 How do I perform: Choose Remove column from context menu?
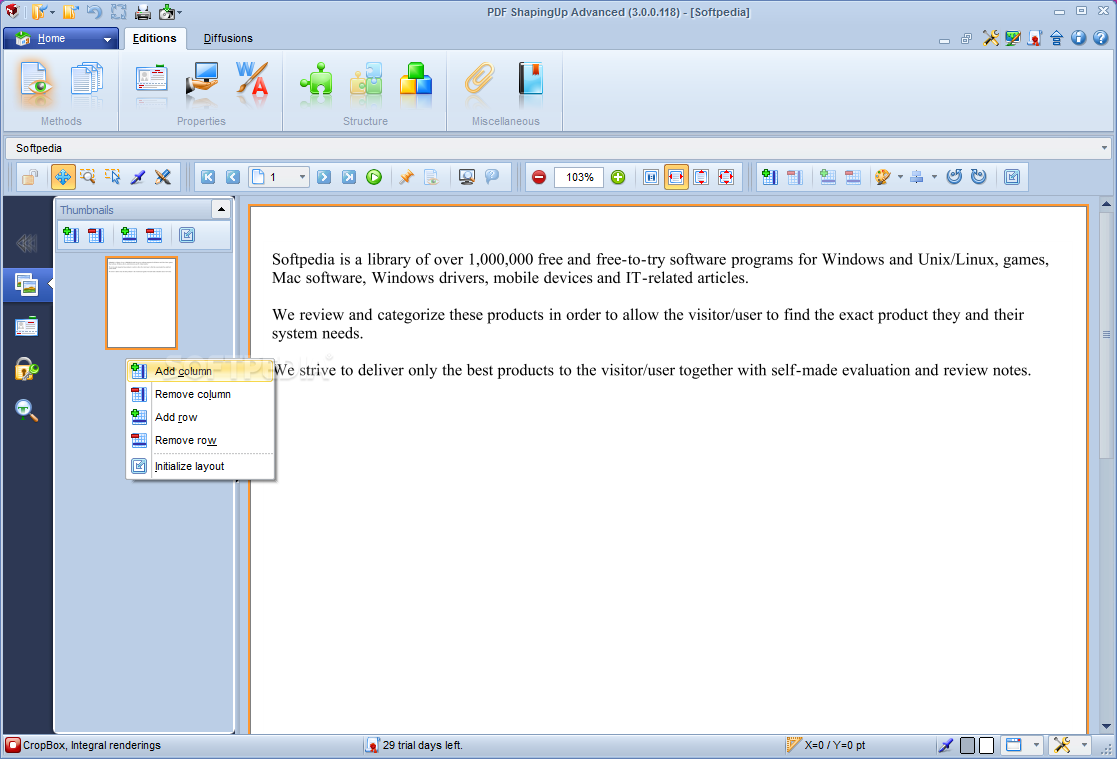click(x=200, y=394)
